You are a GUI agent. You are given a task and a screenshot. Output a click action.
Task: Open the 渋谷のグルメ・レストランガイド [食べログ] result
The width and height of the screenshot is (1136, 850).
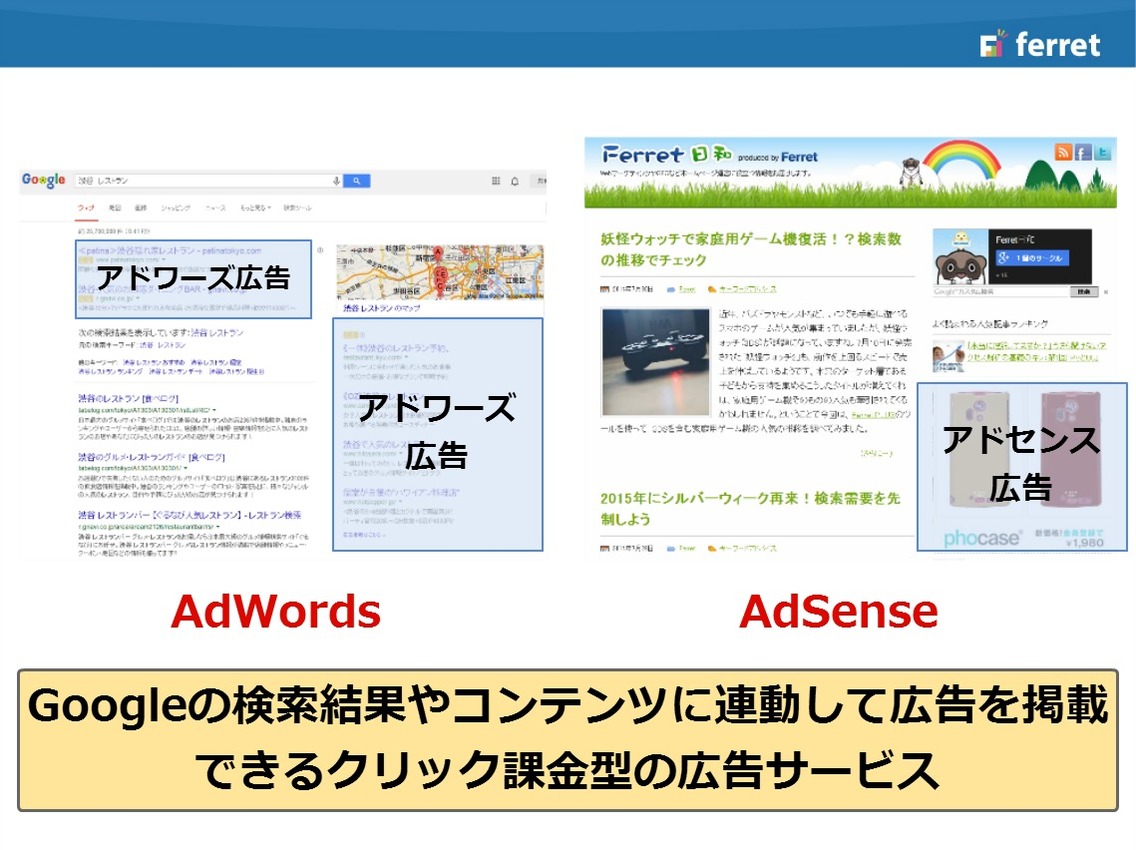pyautogui.click(x=151, y=457)
